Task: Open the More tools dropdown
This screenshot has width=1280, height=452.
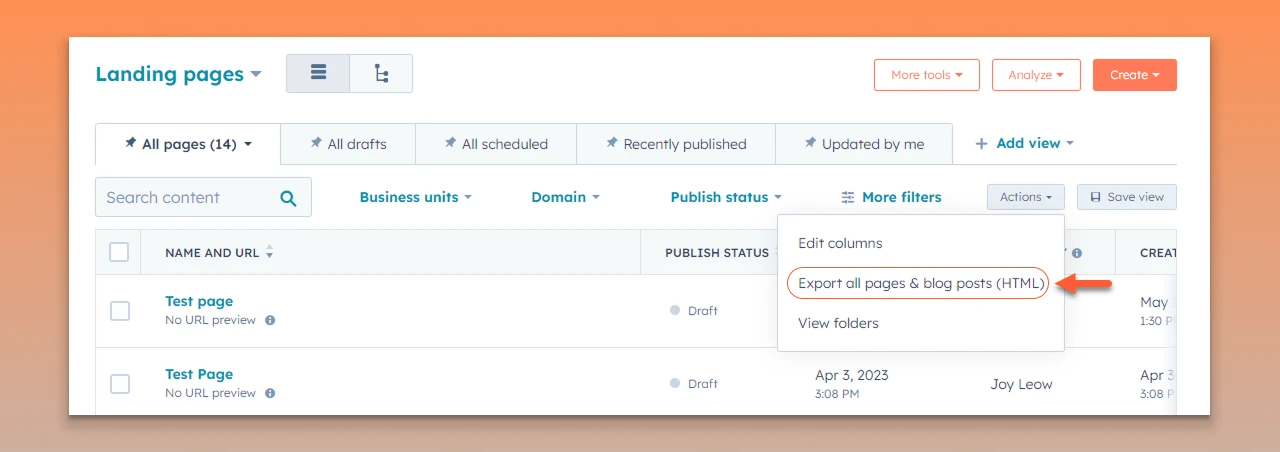Action: (x=927, y=75)
